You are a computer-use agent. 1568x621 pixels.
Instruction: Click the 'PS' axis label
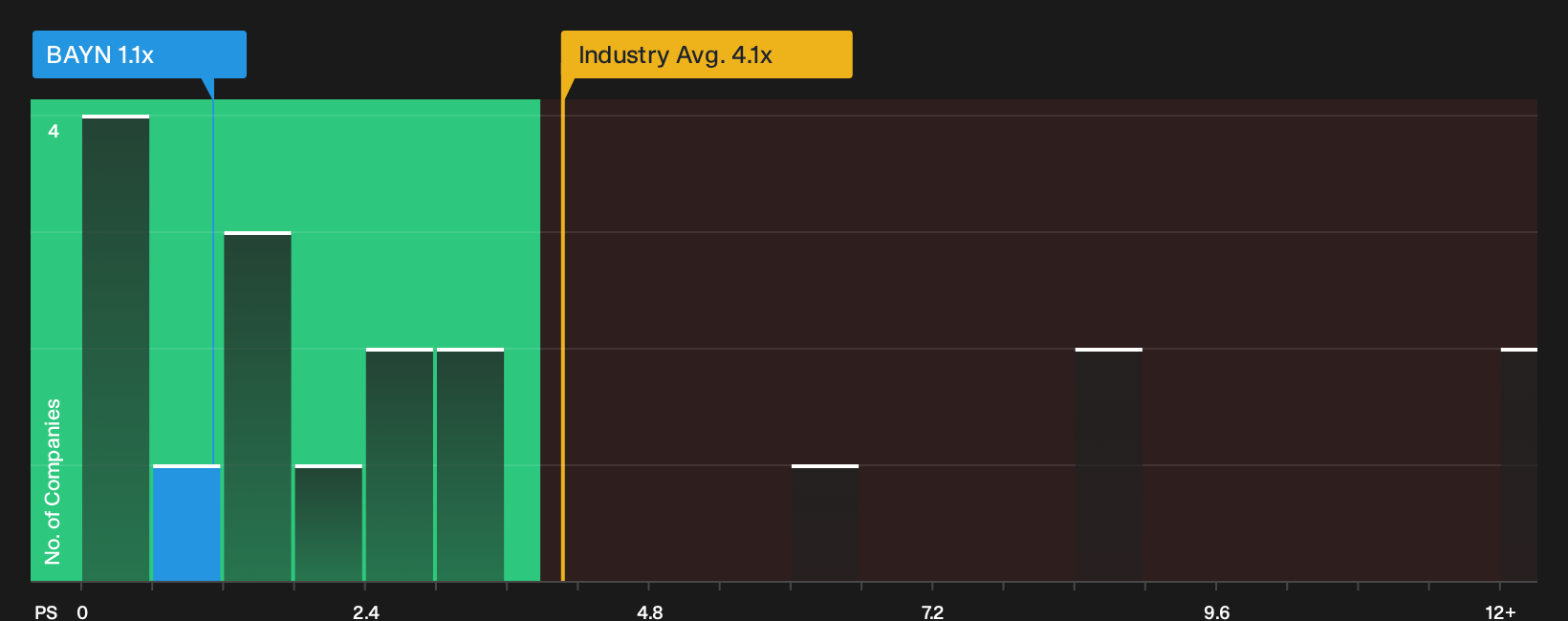click(46, 611)
